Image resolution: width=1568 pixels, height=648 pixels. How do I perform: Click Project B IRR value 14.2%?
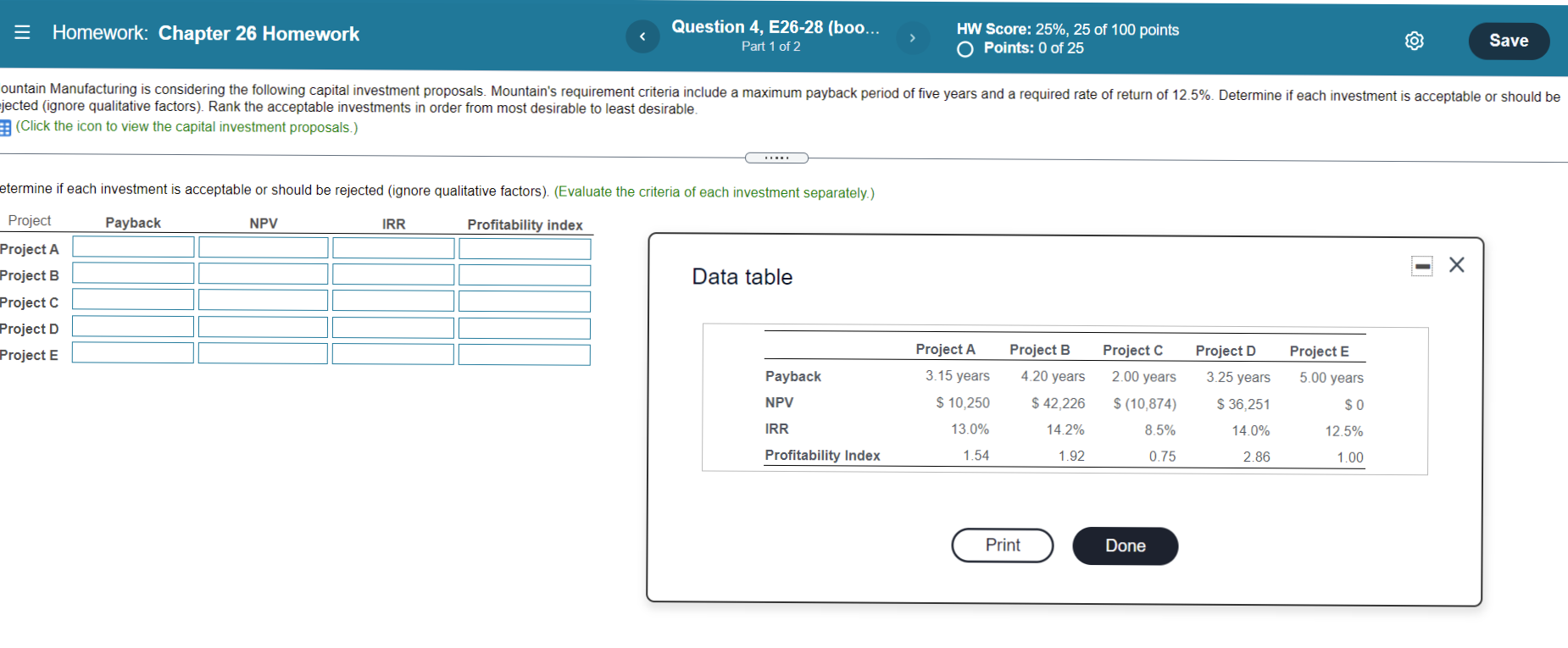click(x=1065, y=430)
